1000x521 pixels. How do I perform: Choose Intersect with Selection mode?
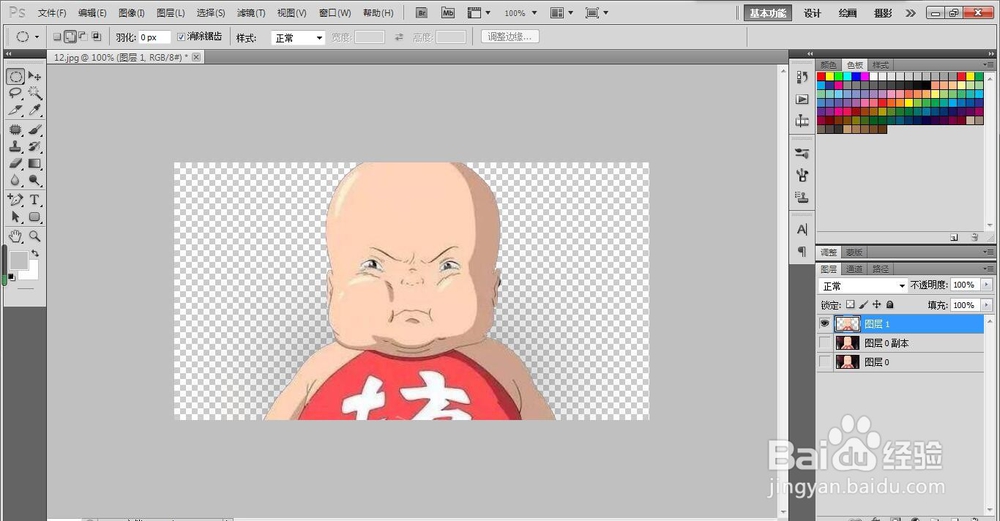click(96, 37)
